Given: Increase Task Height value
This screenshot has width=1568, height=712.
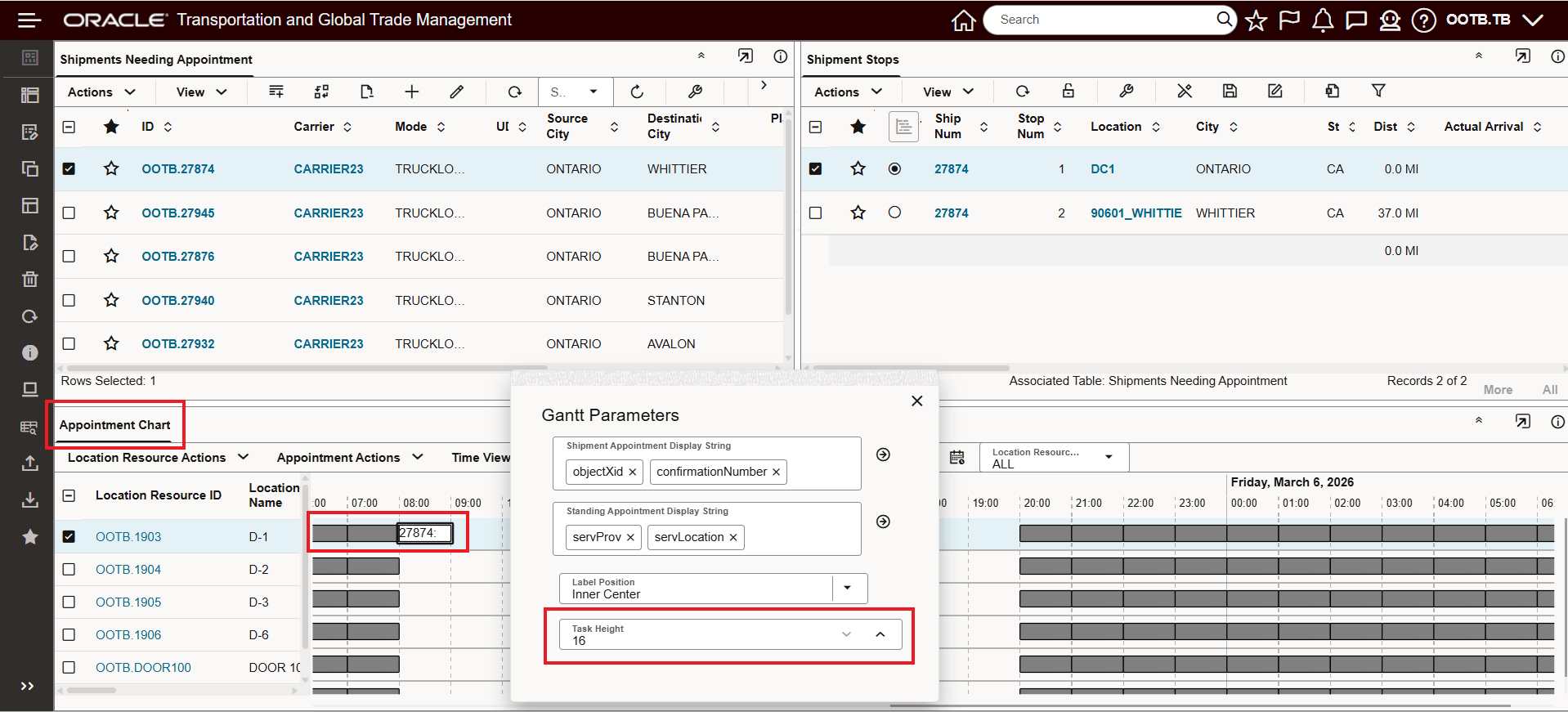Looking at the screenshot, I should click(880, 634).
